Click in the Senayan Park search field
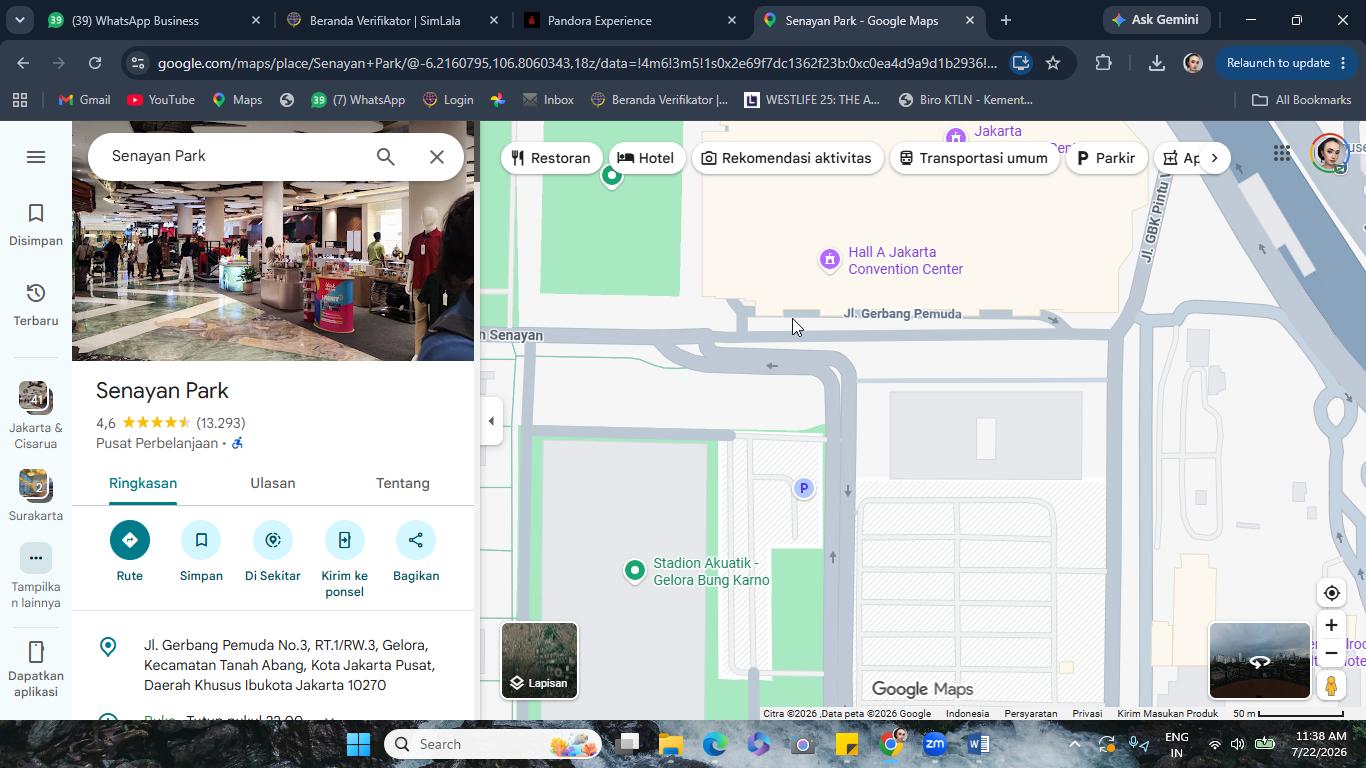Viewport: 1366px width, 768px height. (x=236, y=156)
